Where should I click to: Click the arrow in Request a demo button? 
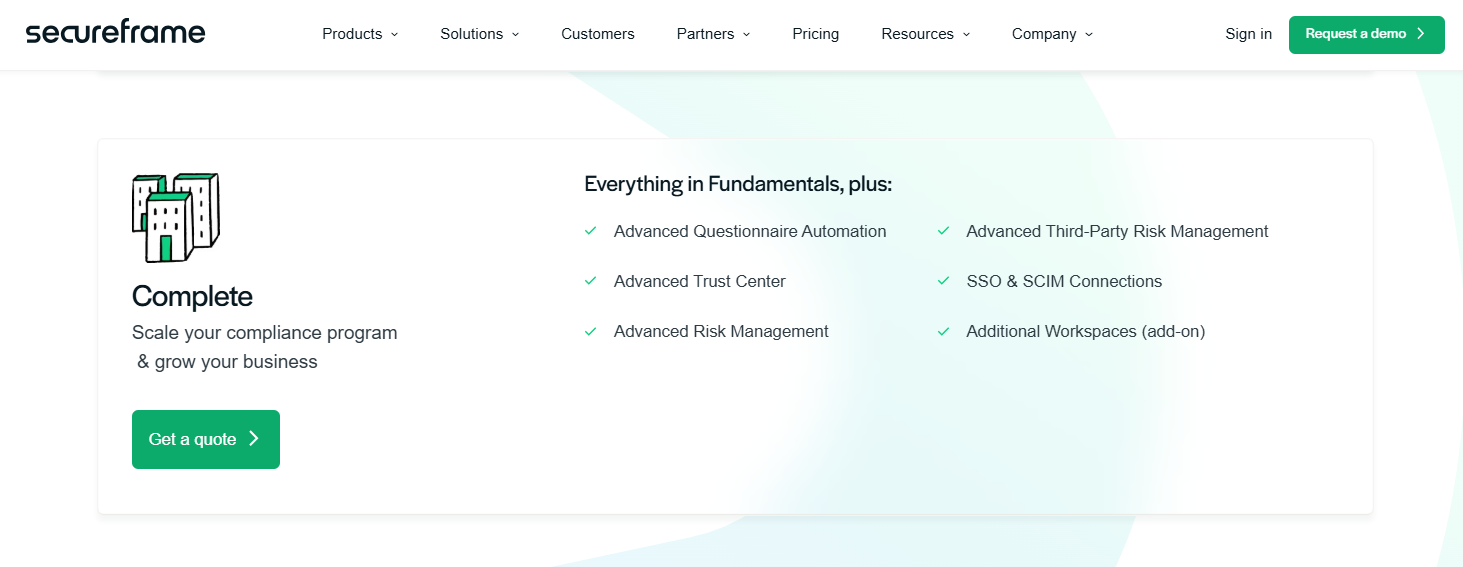pyautogui.click(x=1421, y=34)
